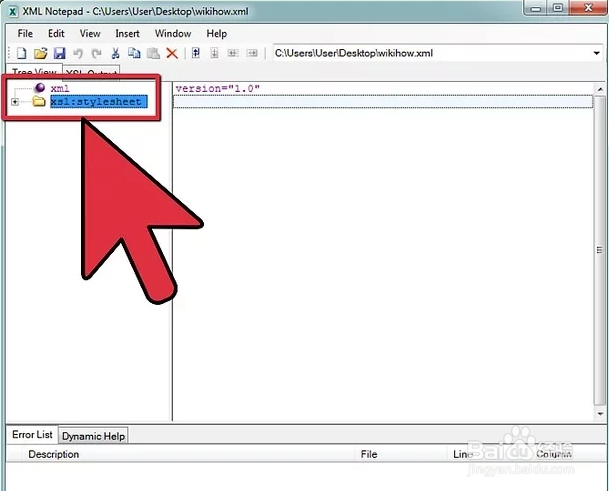The width and height of the screenshot is (609, 491).
Task: Open the Edit menu
Action: coord(56,34)
